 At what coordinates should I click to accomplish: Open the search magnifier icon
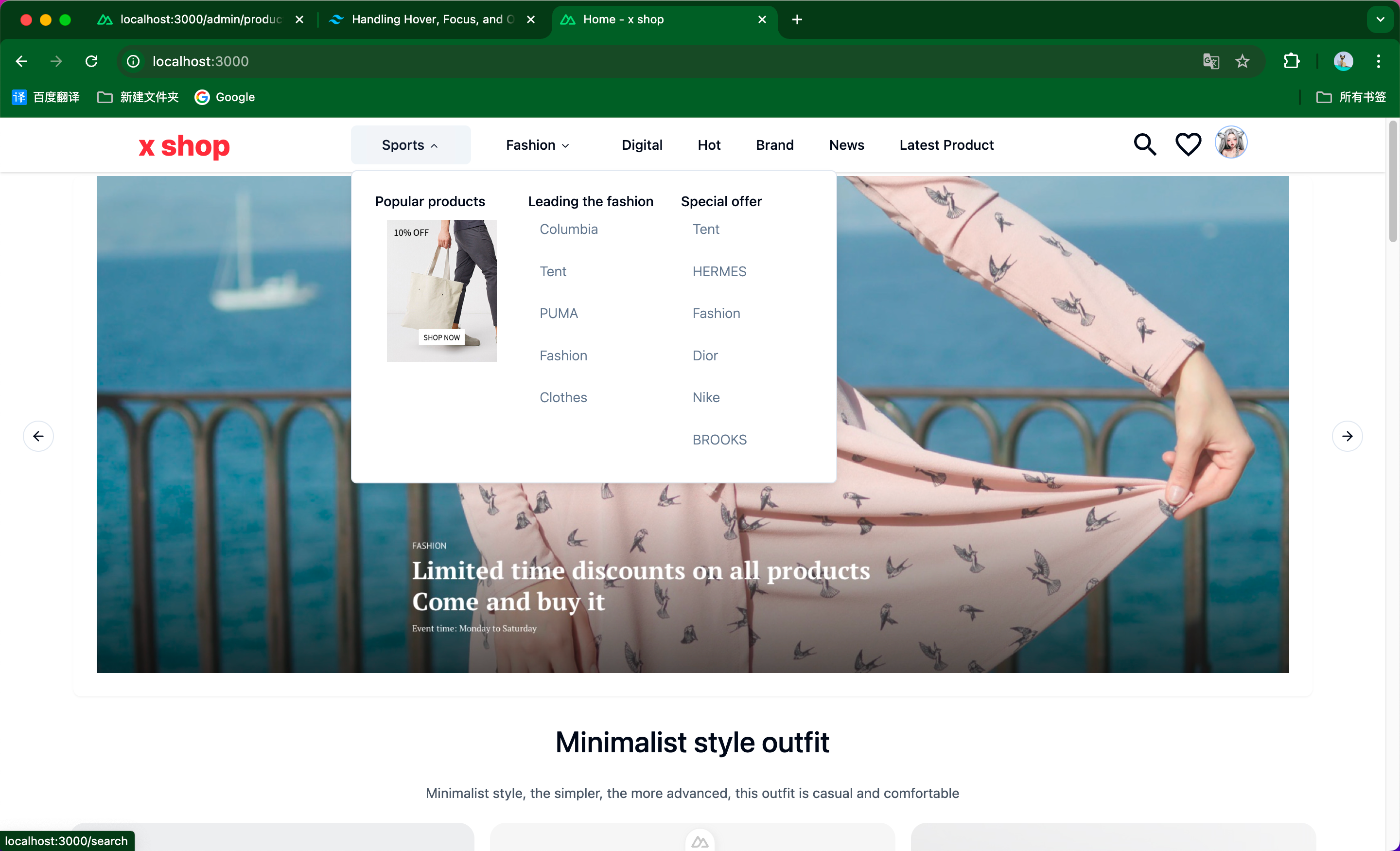[1145, 144]
